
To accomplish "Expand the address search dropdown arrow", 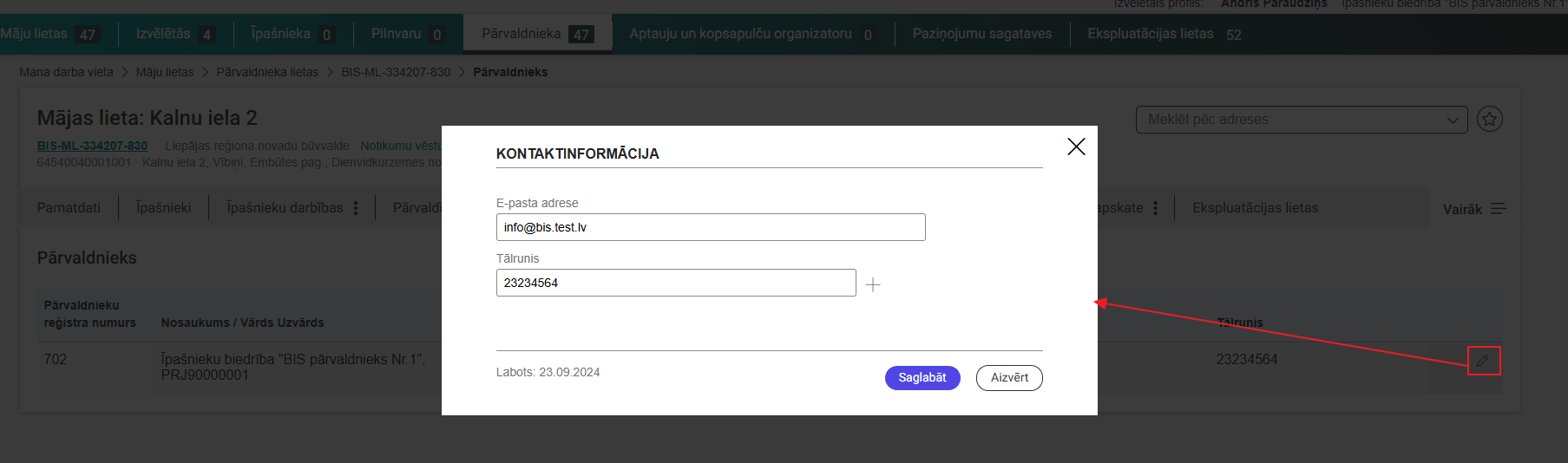I will (1453, 120).
